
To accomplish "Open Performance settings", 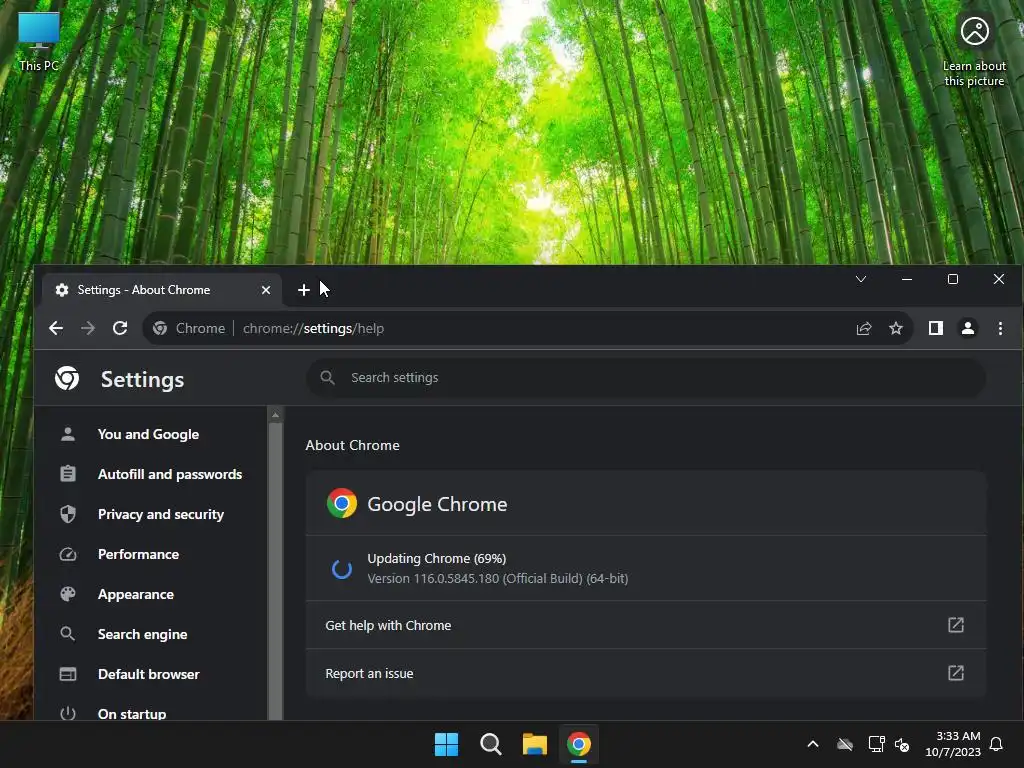I will [138, 554].
